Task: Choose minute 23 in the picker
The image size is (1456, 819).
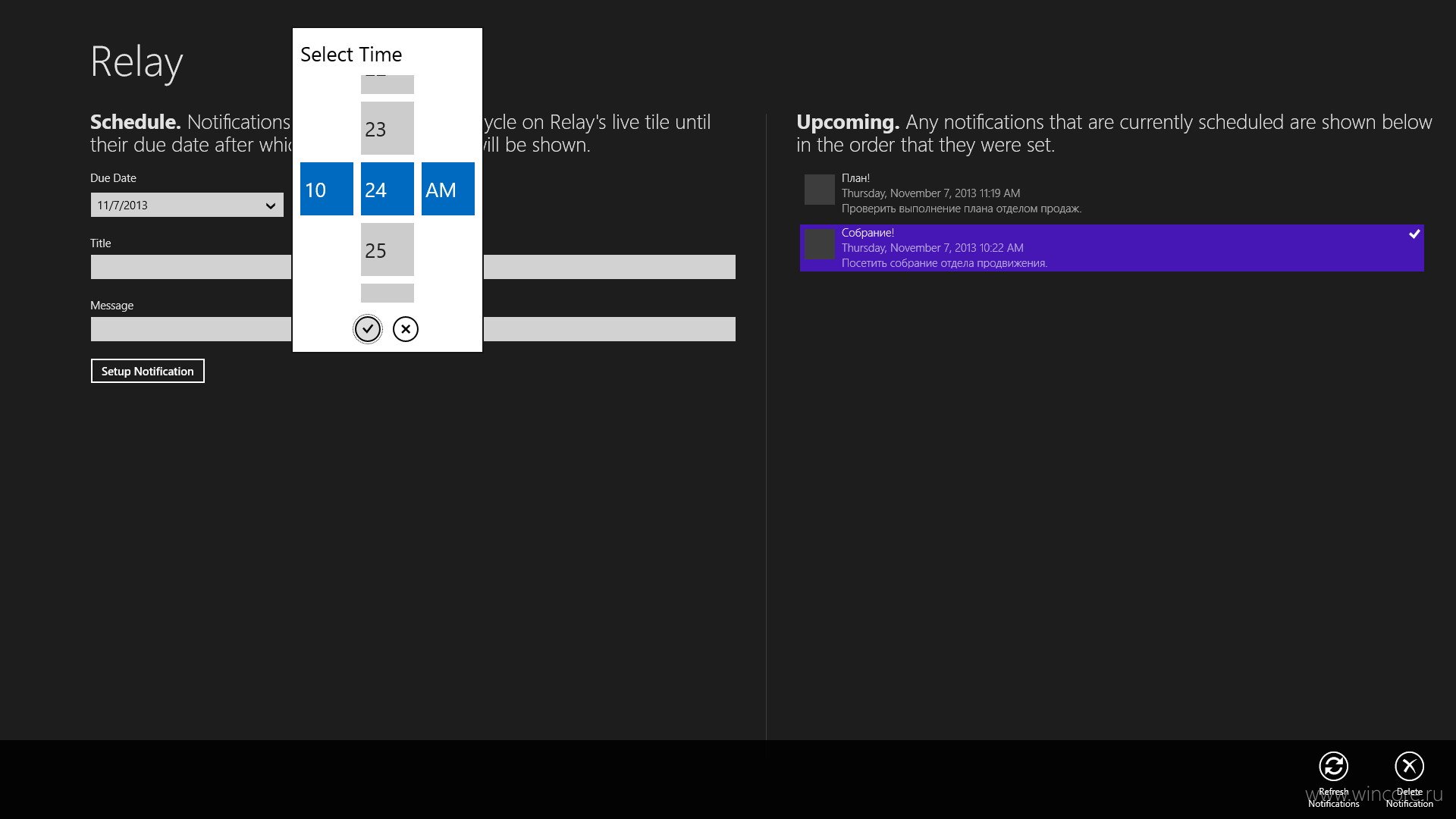Action: tap(388, 128)
